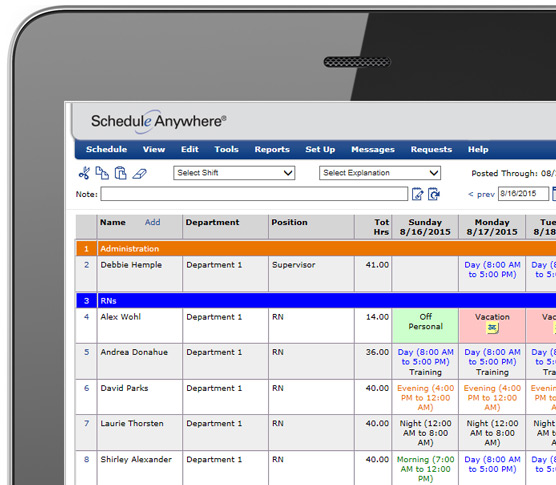
Task: Click row number 5
Action: [x=87, y=352]
